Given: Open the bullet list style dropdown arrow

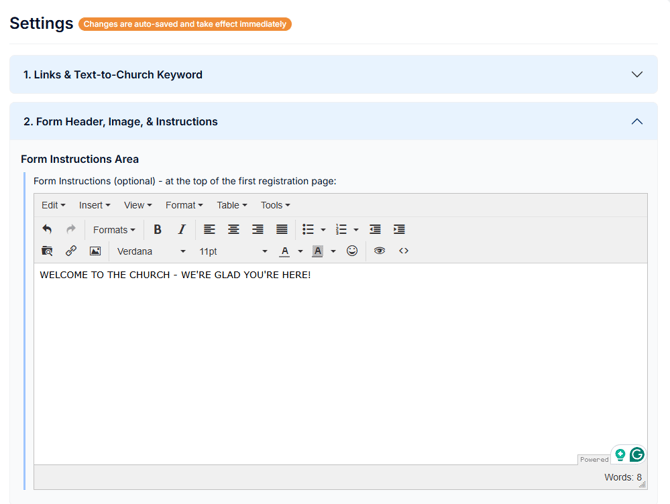Looking at the screenshot, I should pyautogui.click(x=323, y=230).
